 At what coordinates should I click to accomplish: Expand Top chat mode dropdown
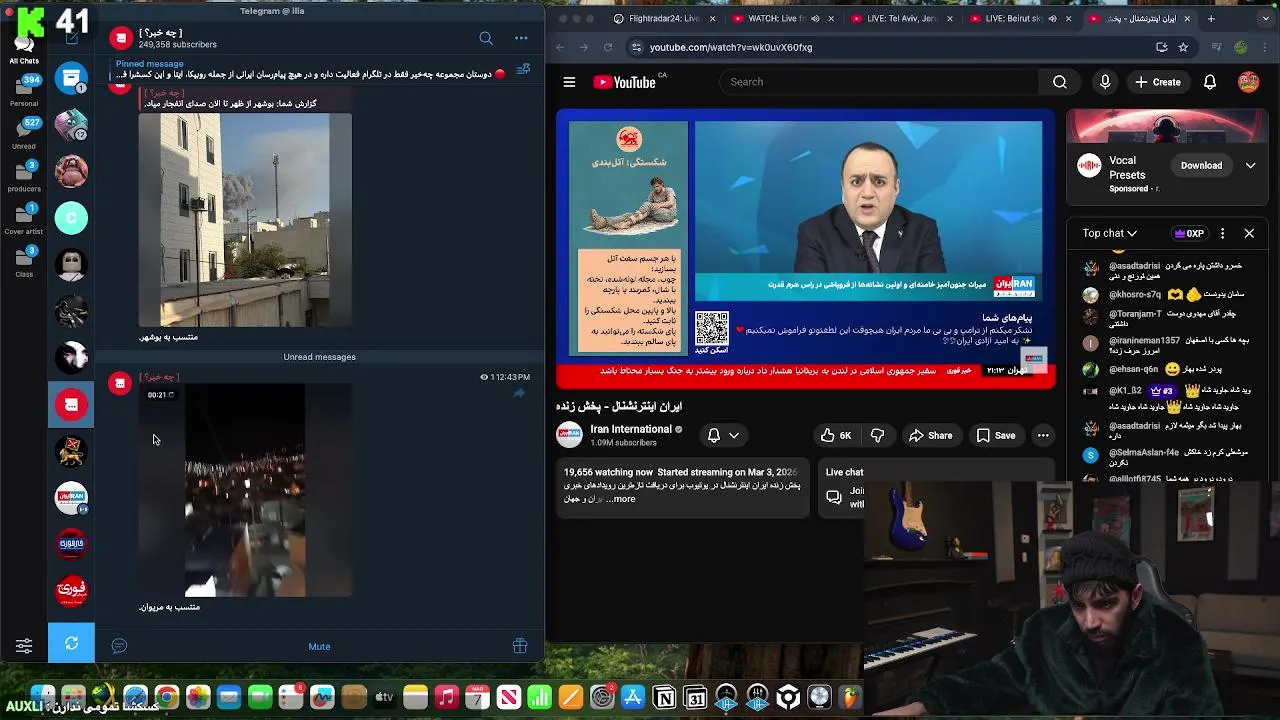point(1109,233)
